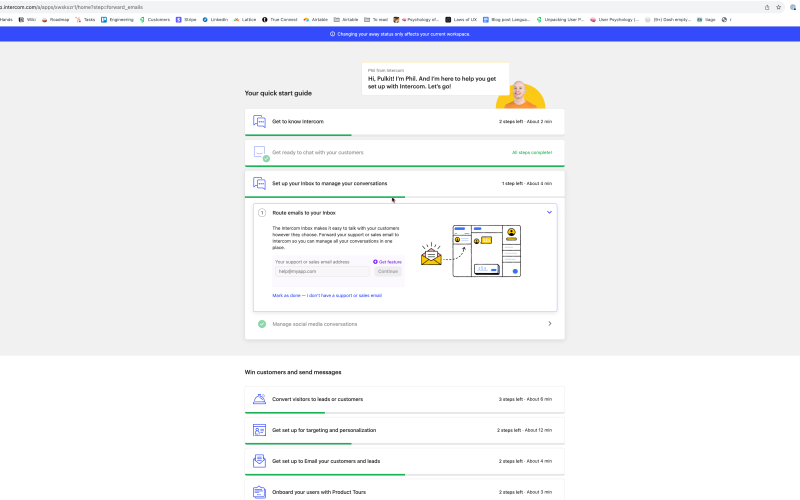Click the Convert visitors progress bar
Screen dimensions: 800x500
point(405,412)
